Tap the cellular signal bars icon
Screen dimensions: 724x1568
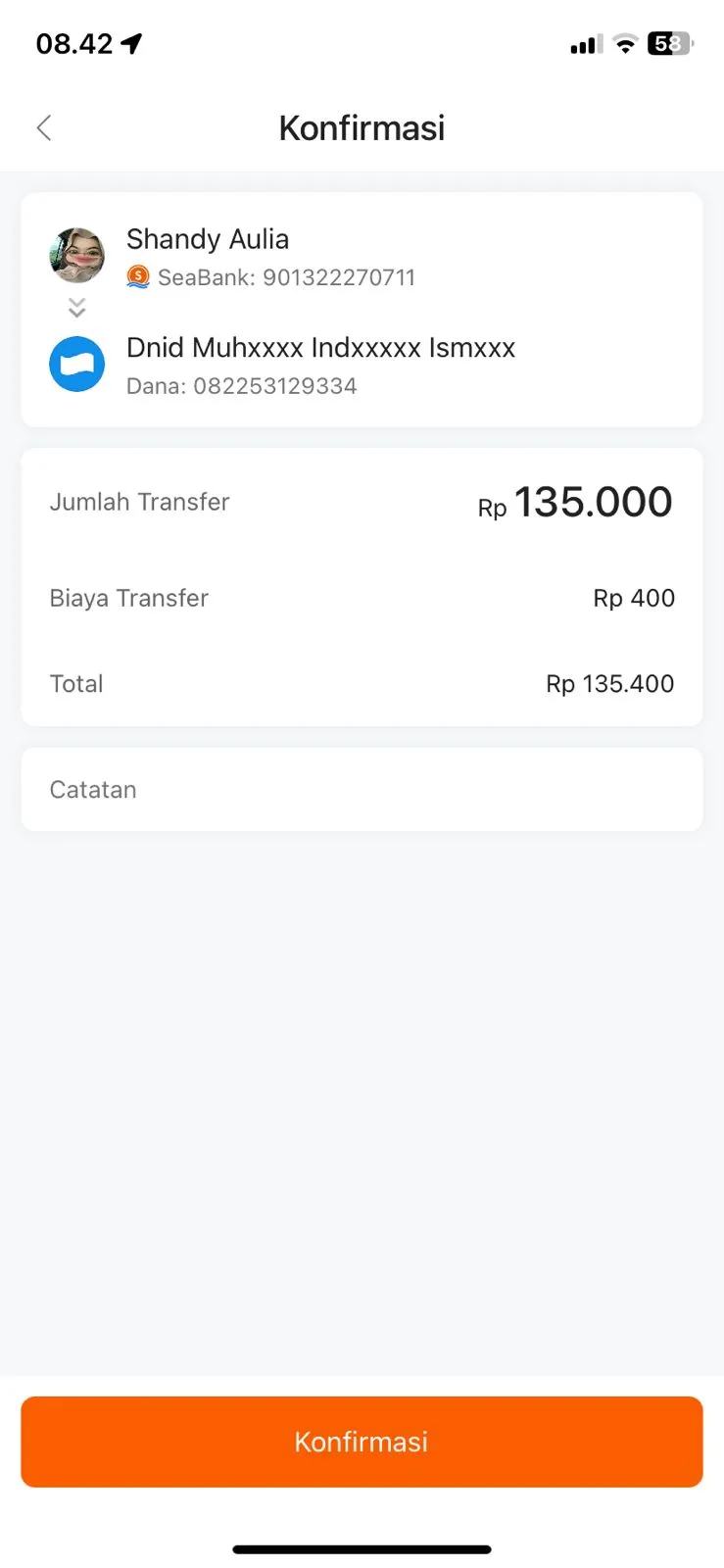tap(586, 44)
